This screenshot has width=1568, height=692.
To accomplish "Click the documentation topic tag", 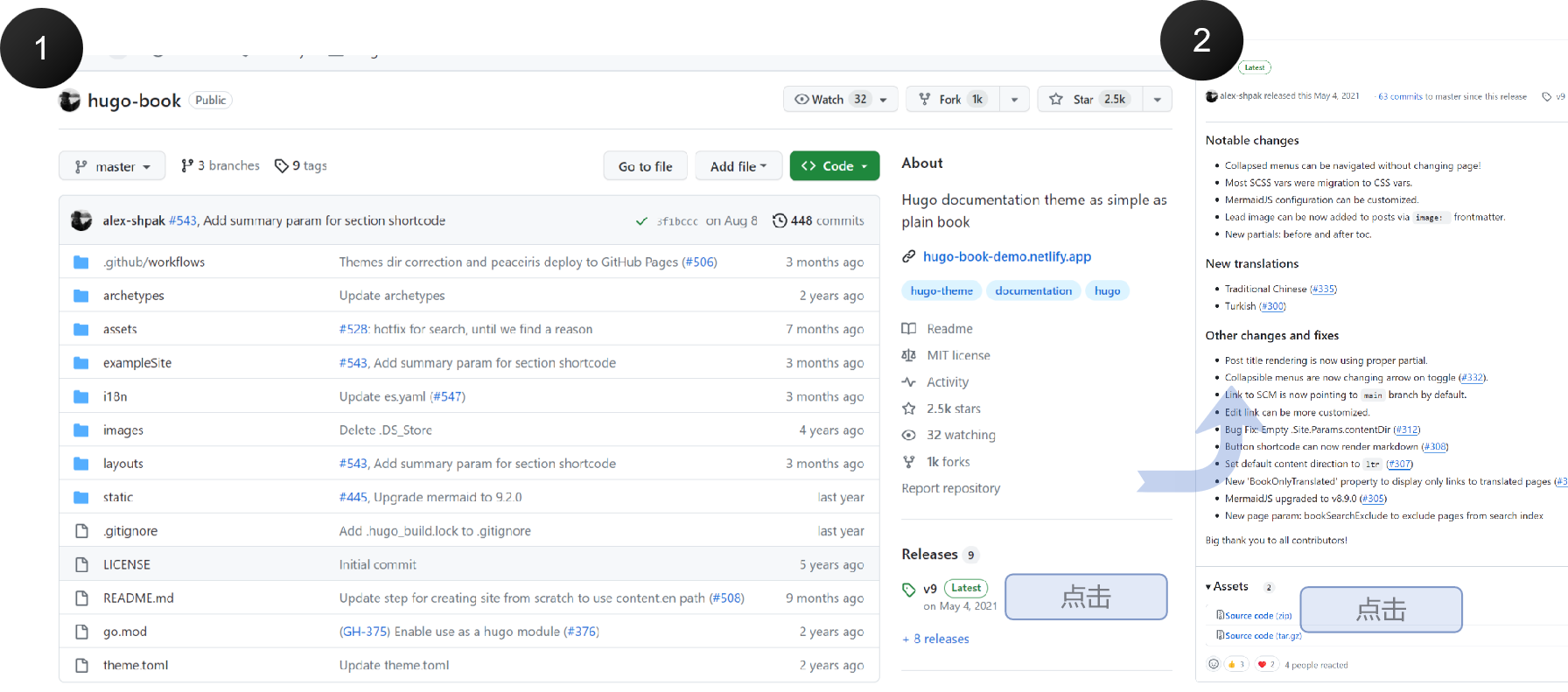I will [x=1033, y=291].
